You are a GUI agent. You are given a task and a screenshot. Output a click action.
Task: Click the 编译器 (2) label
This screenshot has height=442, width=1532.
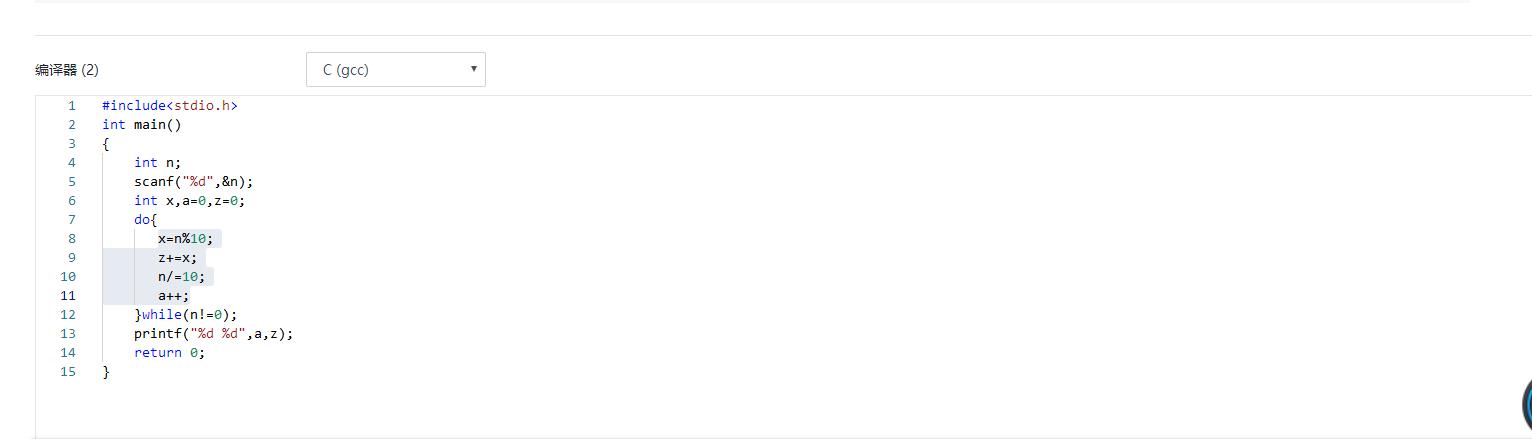coord(67,70)
